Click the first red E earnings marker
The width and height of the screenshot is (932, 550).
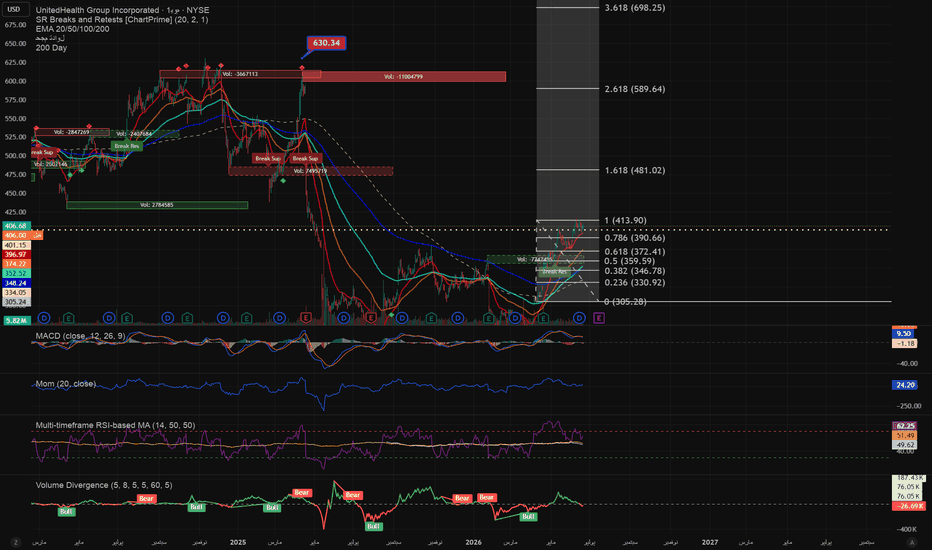point(306,318)
